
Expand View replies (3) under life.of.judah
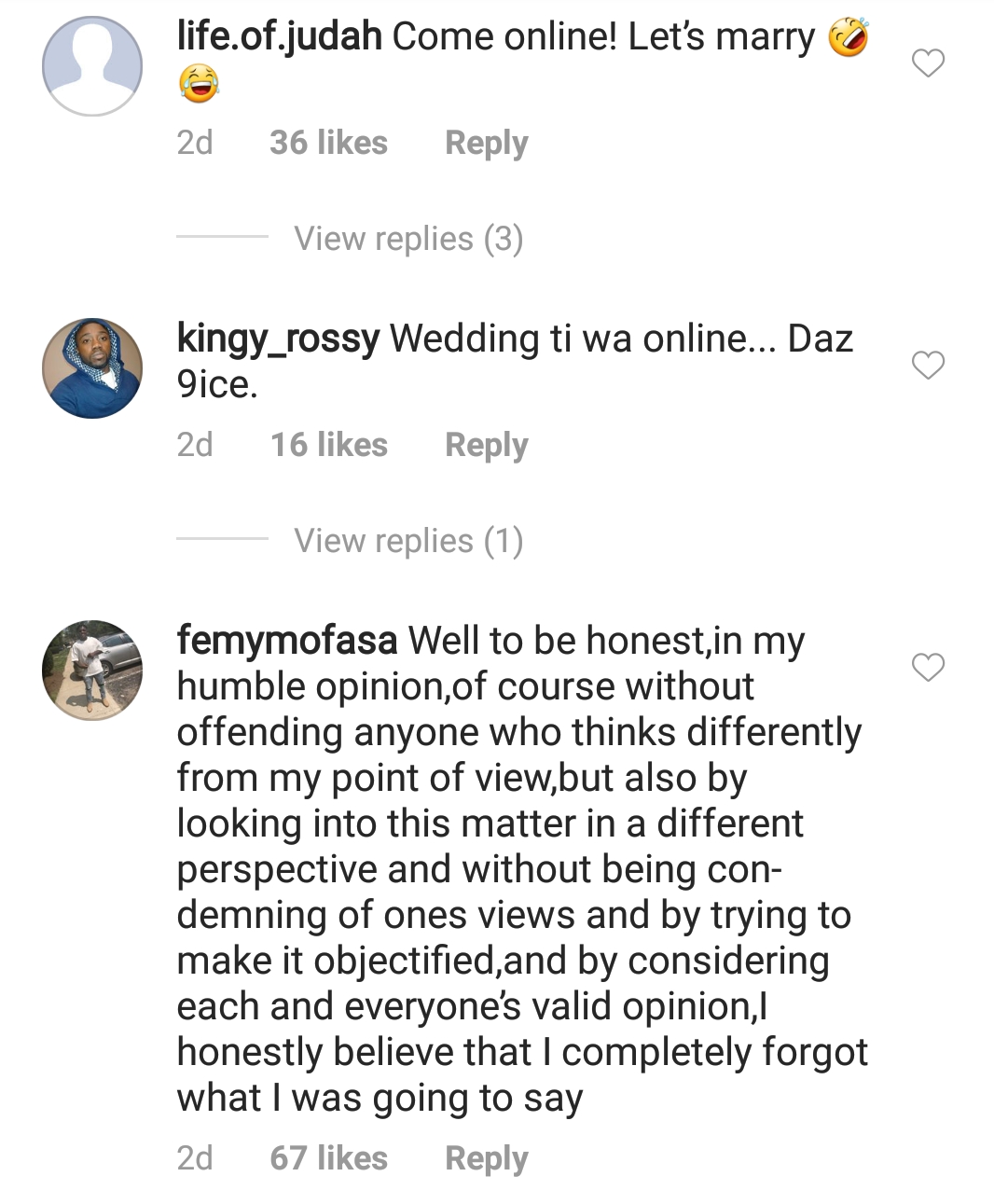pyautogui.click(x=408, y=239)
